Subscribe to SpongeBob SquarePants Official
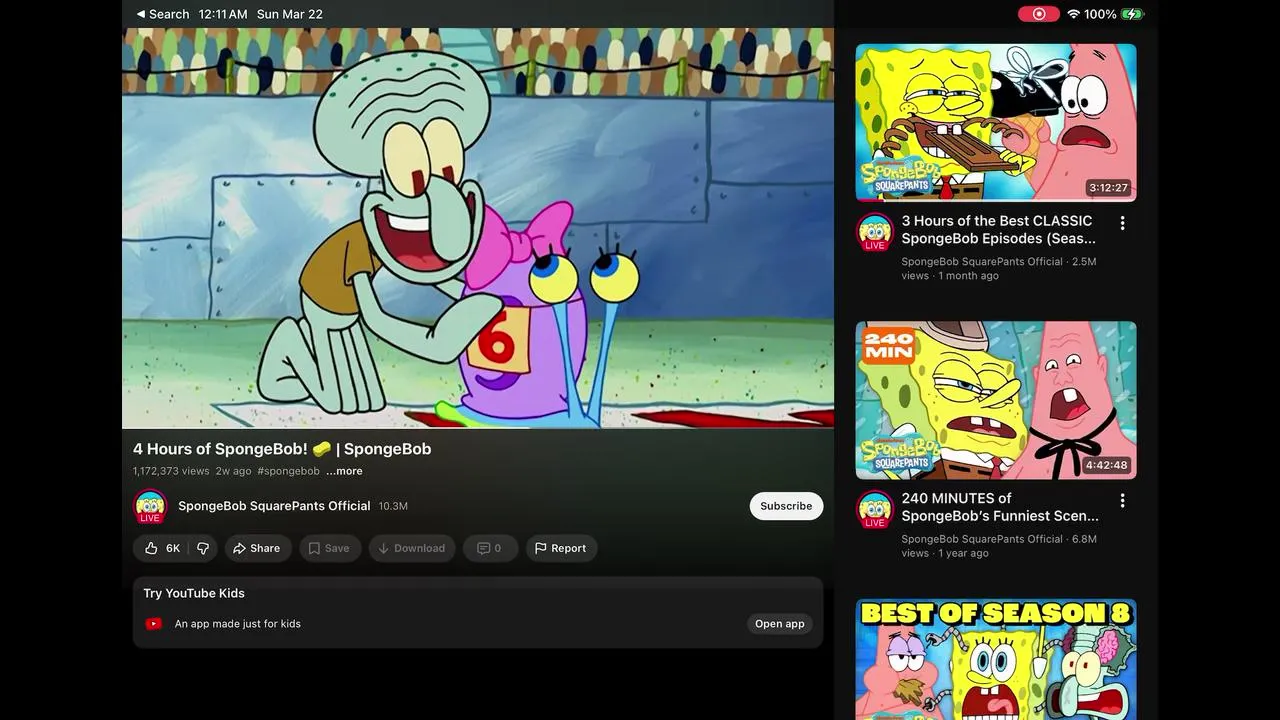This screenshot has height=720, width=1280. point(786,506)
